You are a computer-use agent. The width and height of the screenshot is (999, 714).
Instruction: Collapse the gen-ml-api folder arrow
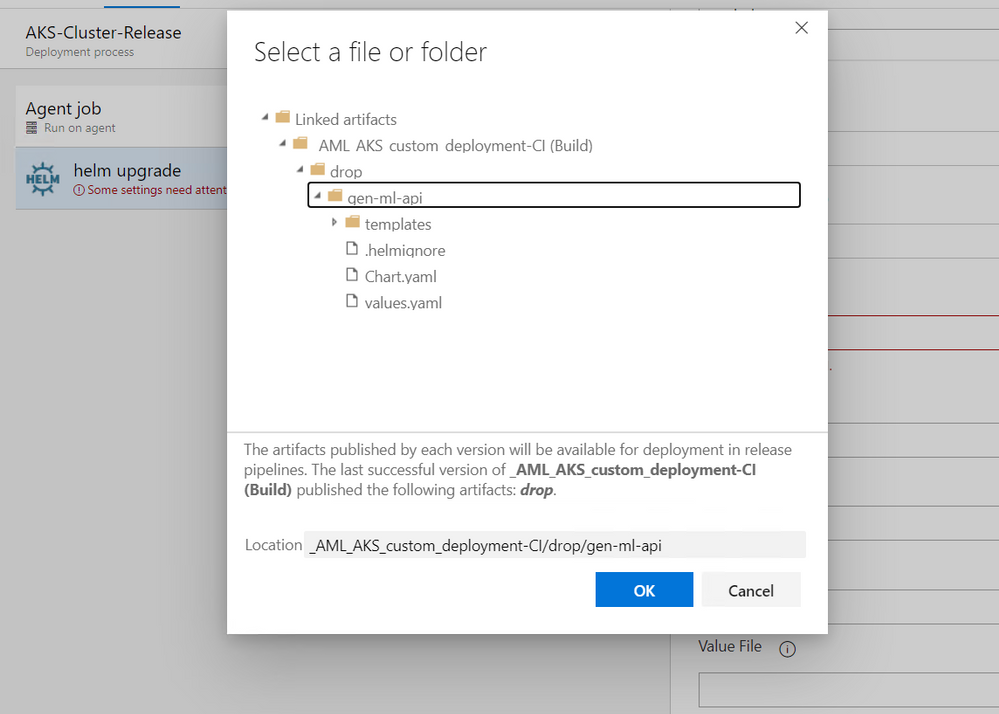coord(317,195)
